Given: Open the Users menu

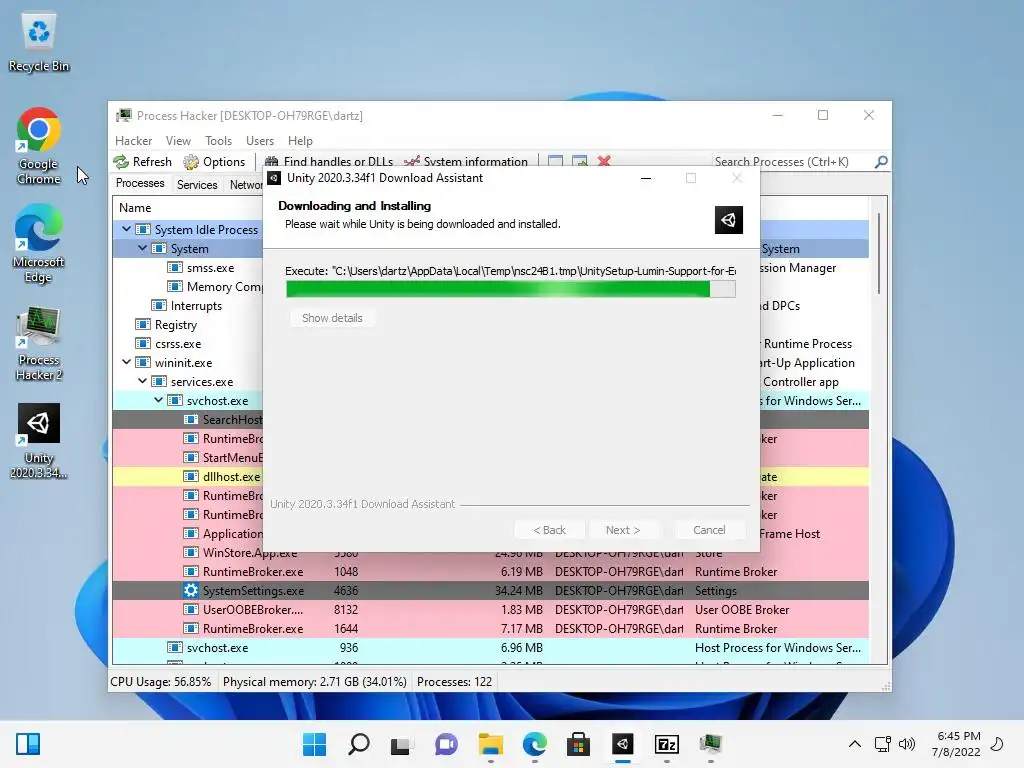Looking at the screenshot, I should pos(259,140).
